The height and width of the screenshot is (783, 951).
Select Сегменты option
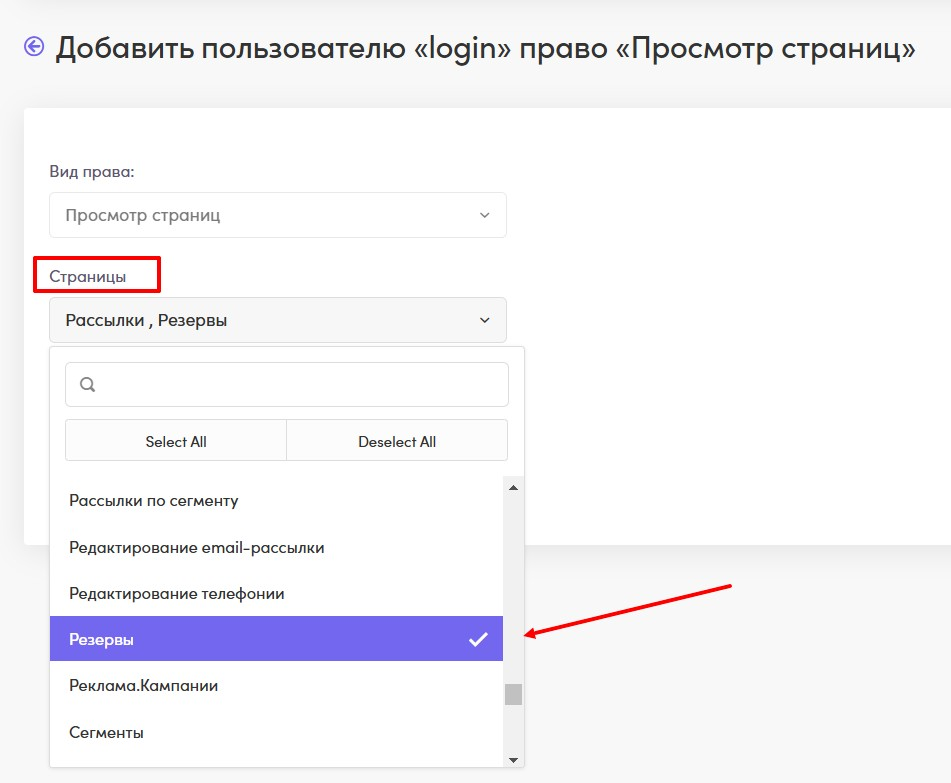click(x=277, y=733)
